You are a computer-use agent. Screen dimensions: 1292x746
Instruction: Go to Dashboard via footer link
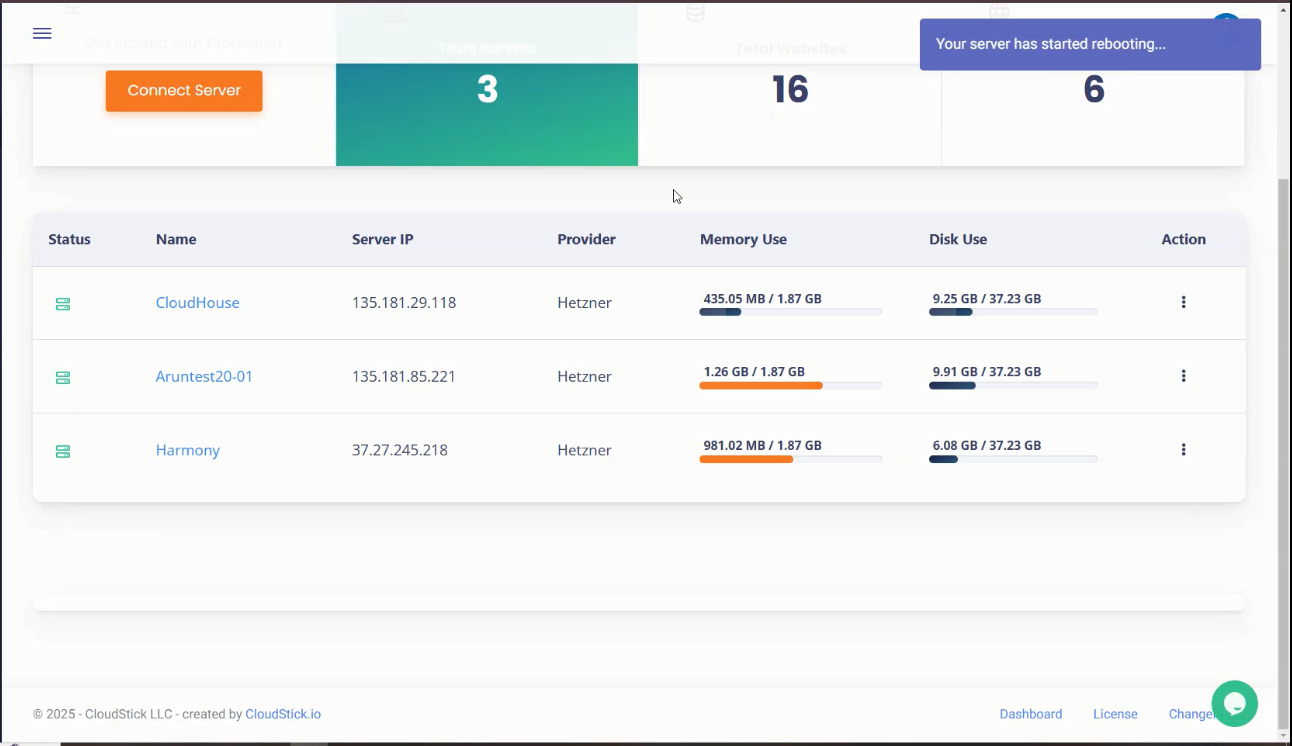[x=1030, y=714]
